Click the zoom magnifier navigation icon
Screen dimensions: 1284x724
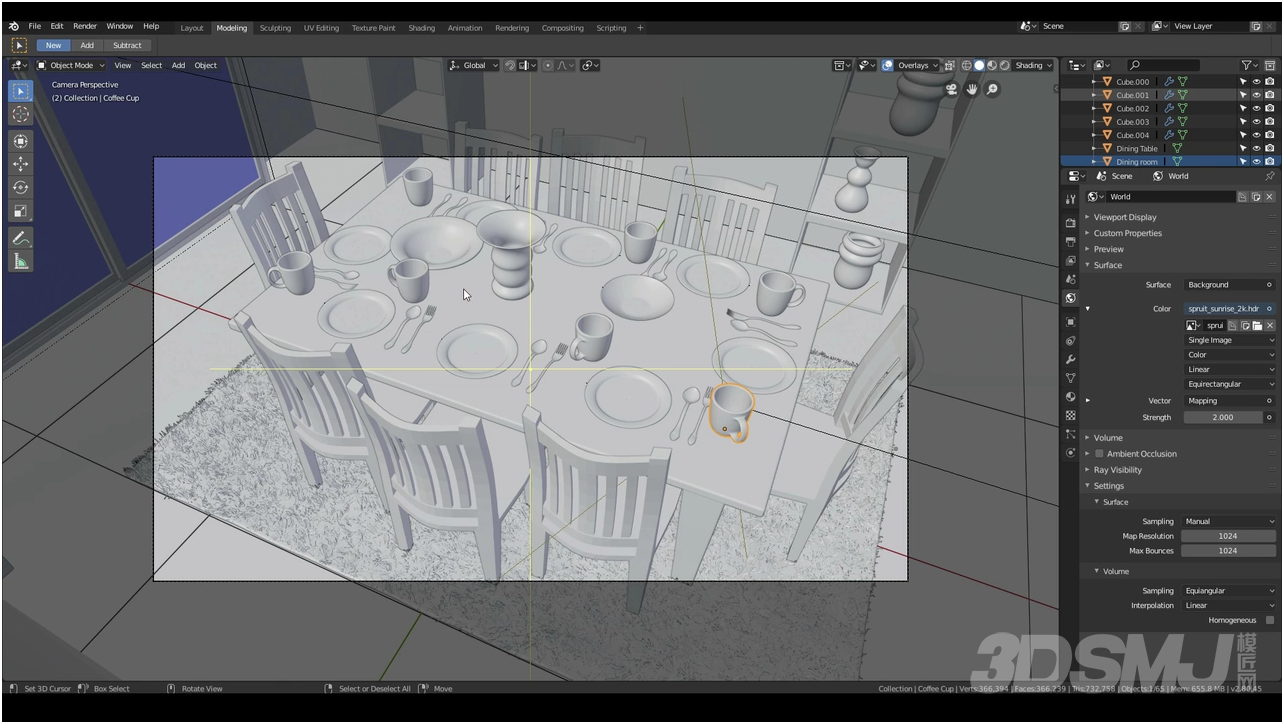pos(992,89)
